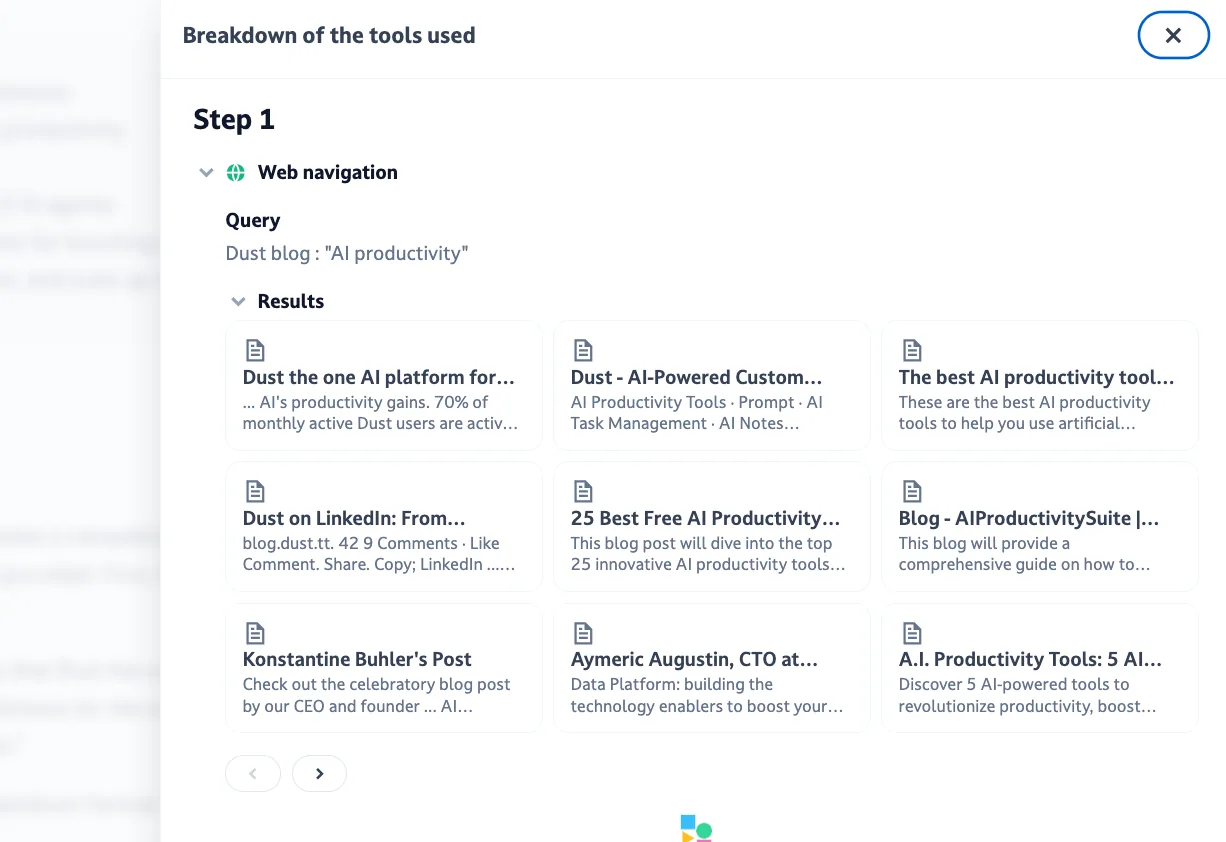Click document icon on 'The best AI productivity tool' card
1226x842 pixels.
point(911,351)
